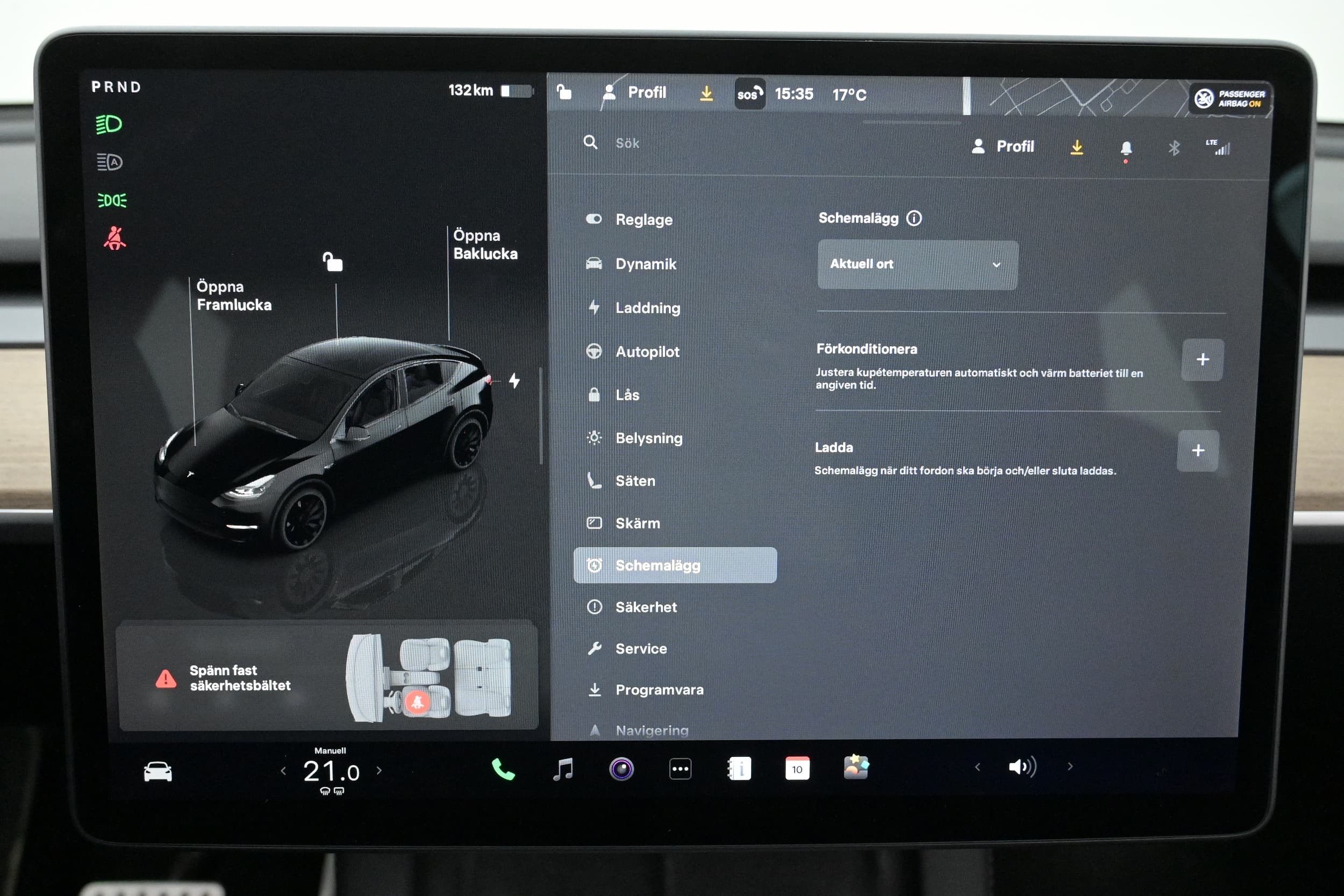Toggle the headlights indicator icon
The image size is (1344, 896).
(x=109, y=124)
